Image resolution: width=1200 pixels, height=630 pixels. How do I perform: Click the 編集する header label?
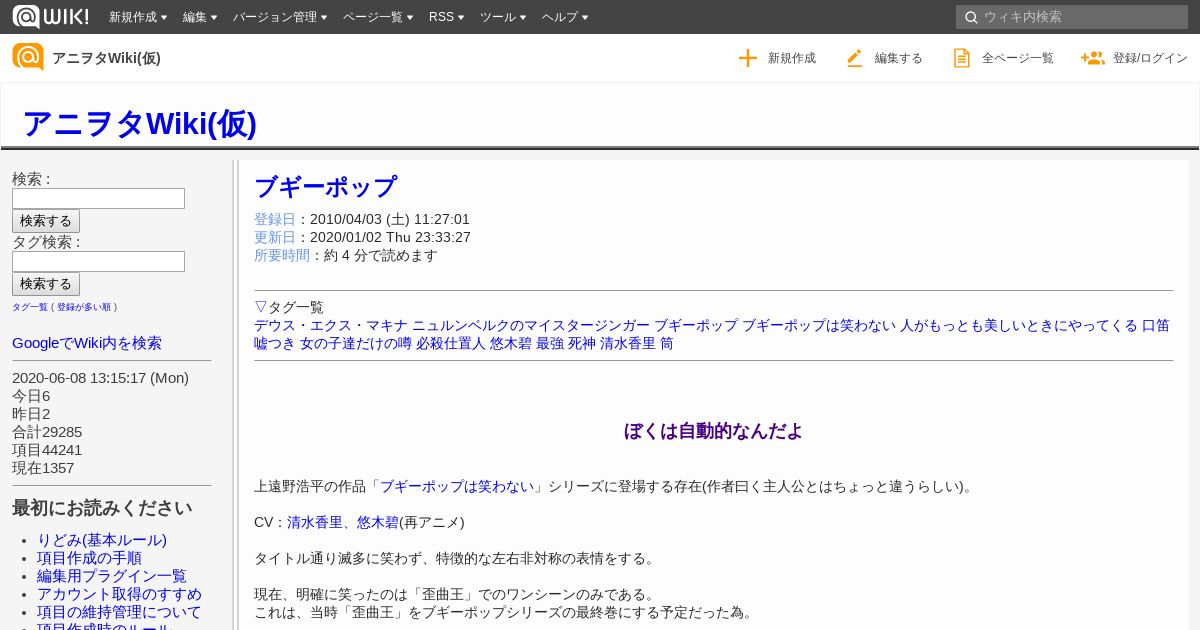[899, 58]
